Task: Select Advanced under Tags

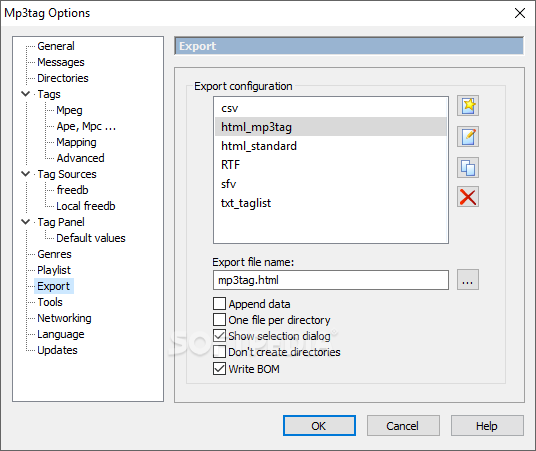Action: [x=80, y=158]
